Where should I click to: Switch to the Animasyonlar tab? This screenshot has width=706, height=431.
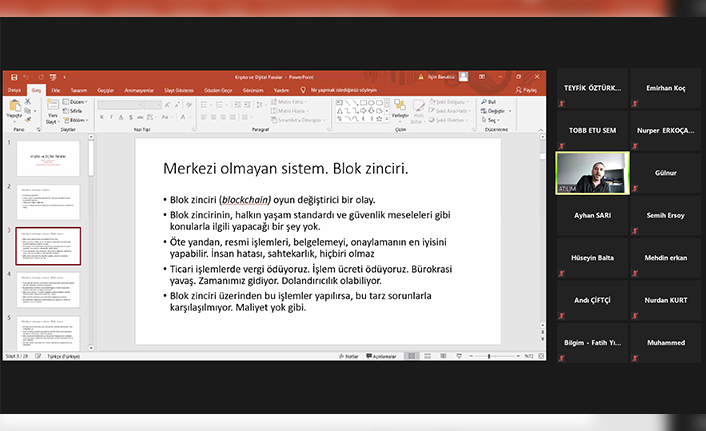[139, 90]
